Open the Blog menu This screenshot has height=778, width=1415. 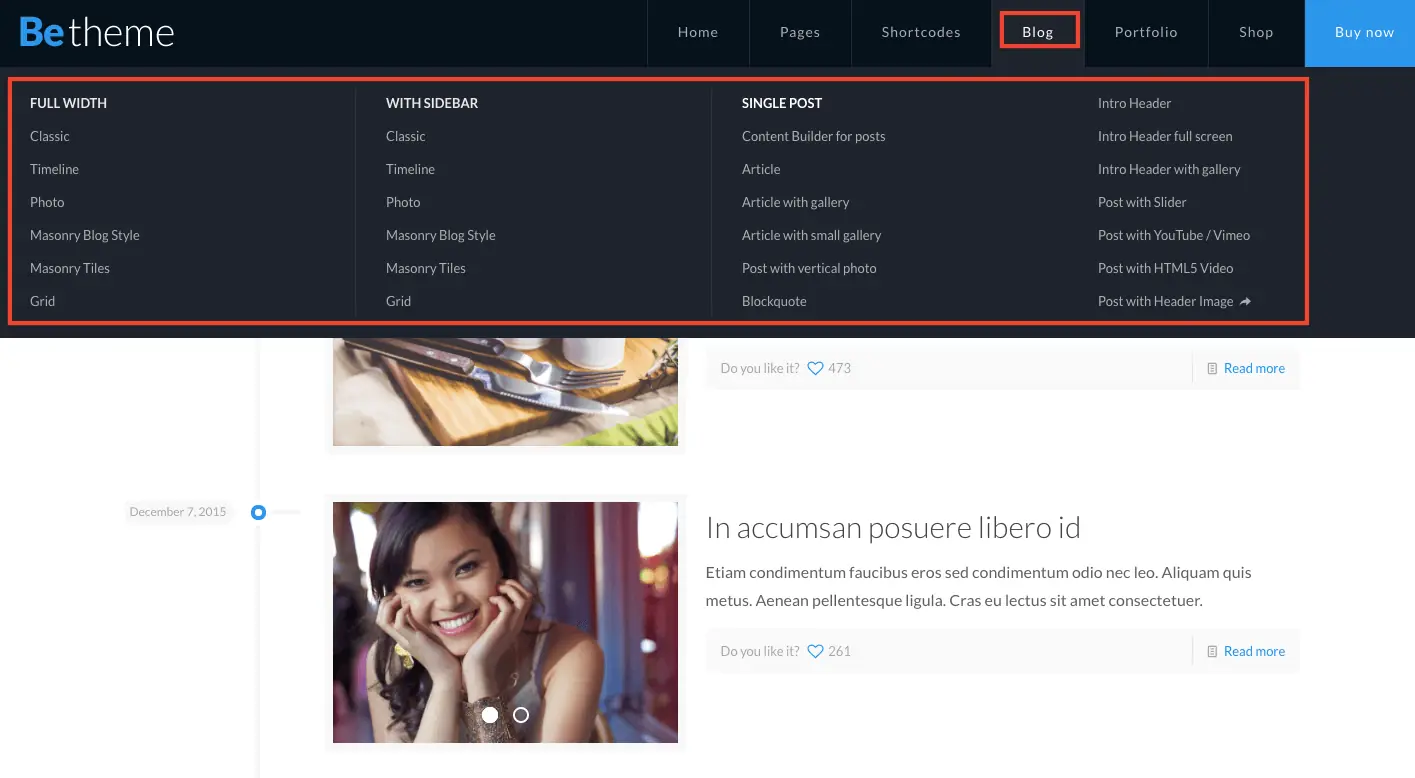tap(1038, 32)
